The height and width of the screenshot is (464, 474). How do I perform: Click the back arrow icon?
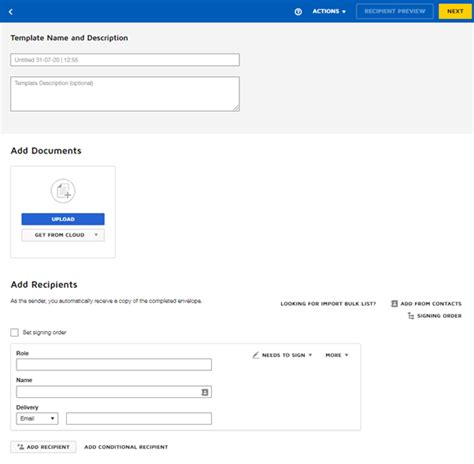[11, 12]
